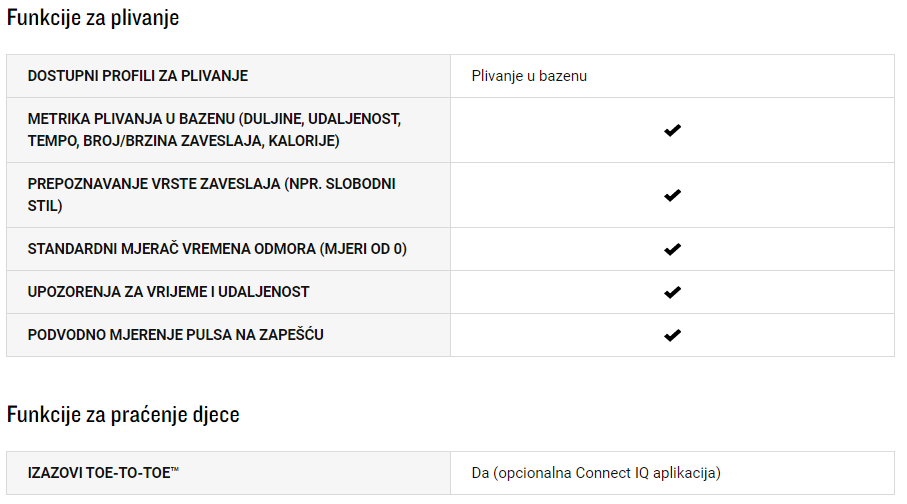Click the checkmark for stroke type detection
The image size is (907, 504).
[x=672, y=195]
